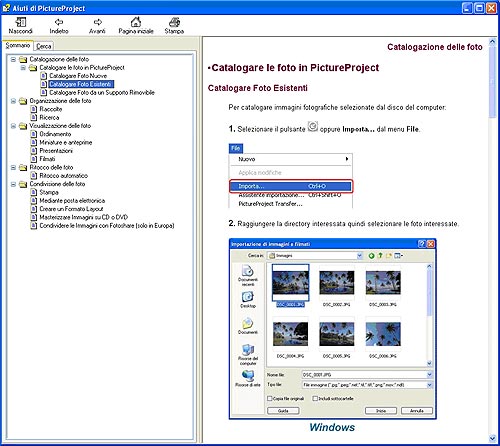The image size is (500, 446).
Task: Select the Importa... menu entry
Action: coord(291,186)
